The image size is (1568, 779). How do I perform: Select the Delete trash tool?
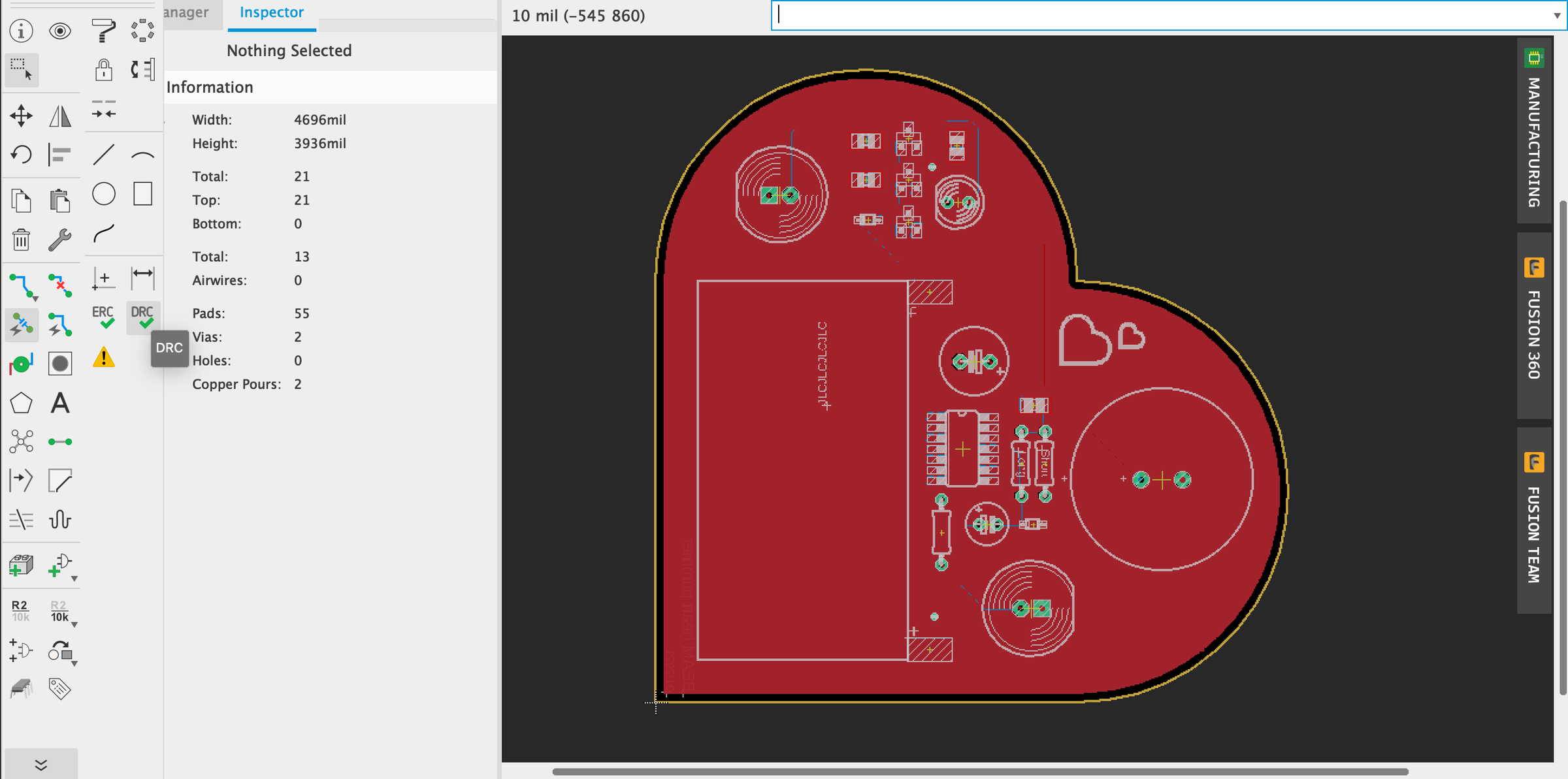point(22,240)
